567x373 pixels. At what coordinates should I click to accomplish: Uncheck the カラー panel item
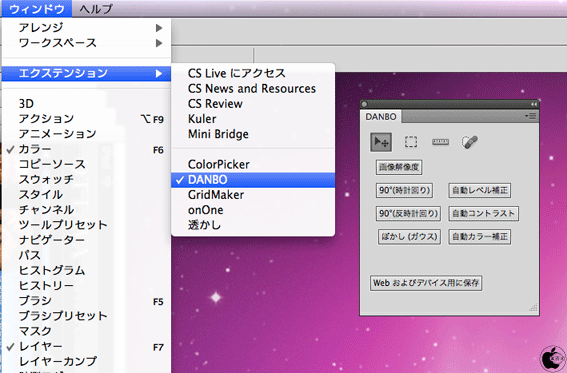tap(86, 149)
